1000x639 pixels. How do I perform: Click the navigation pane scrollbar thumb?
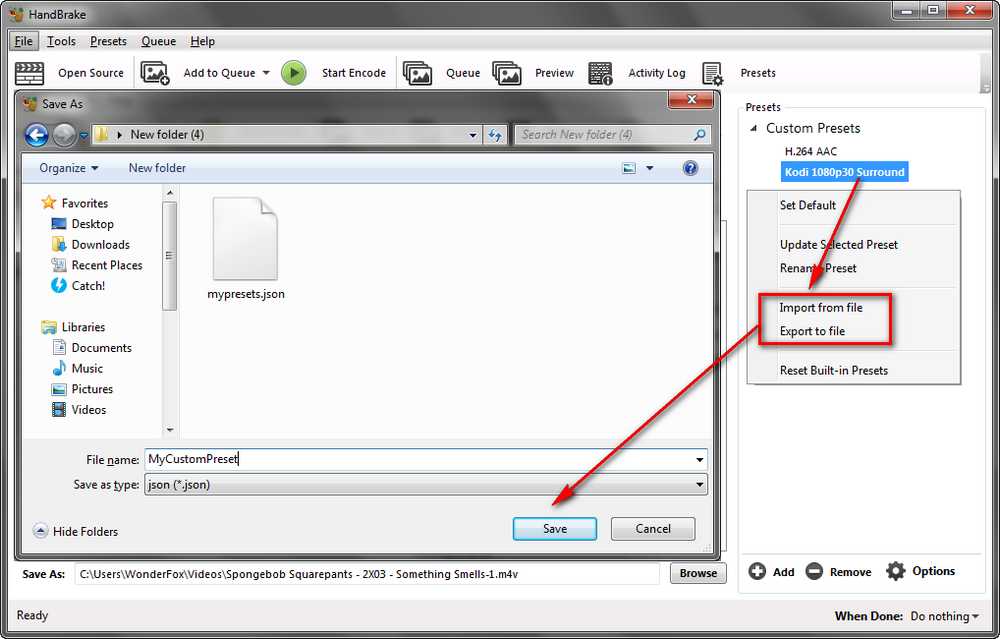[169, 256]
